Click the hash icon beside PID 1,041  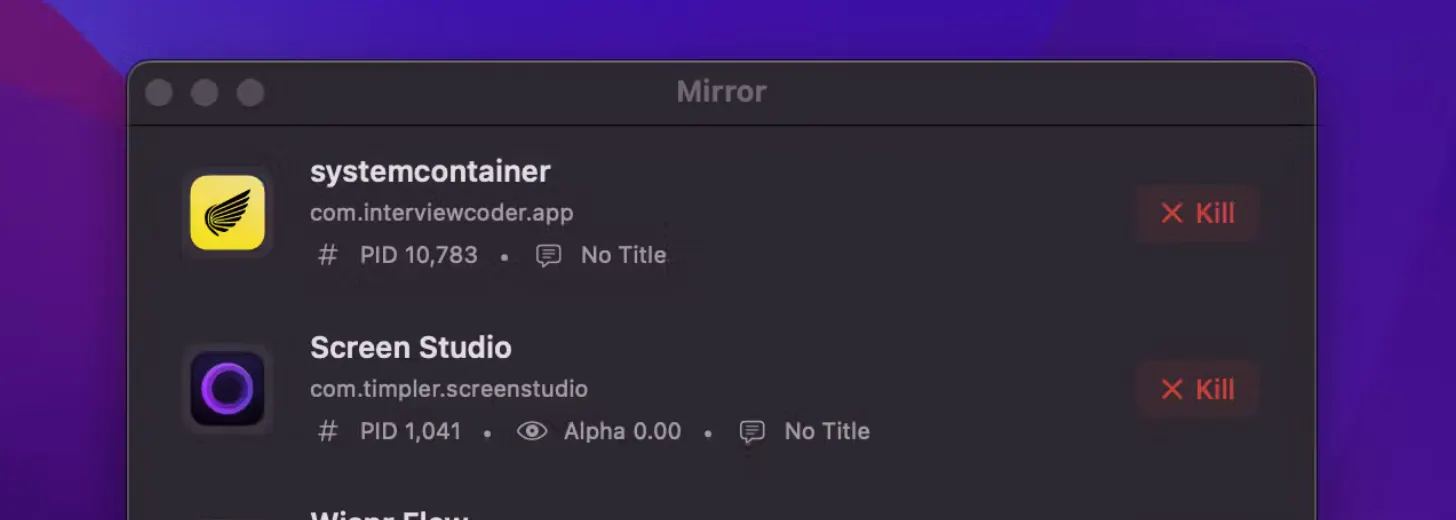(x=327, y=431)
